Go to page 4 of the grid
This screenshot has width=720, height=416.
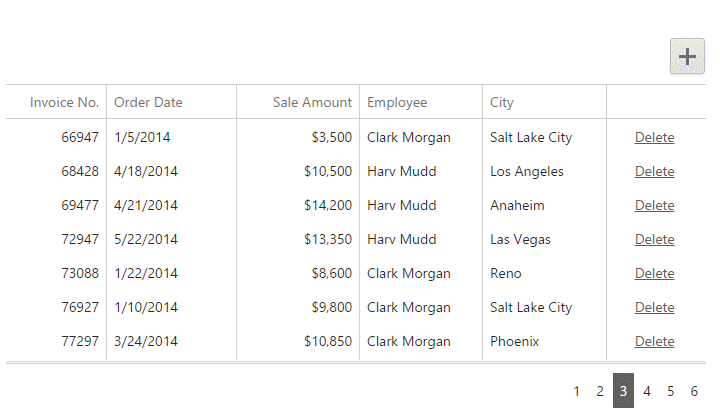tap(647, 391)
